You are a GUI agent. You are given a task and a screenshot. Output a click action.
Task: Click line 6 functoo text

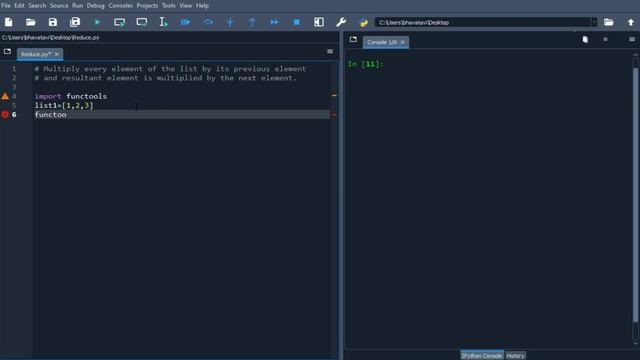click(51, 115)
